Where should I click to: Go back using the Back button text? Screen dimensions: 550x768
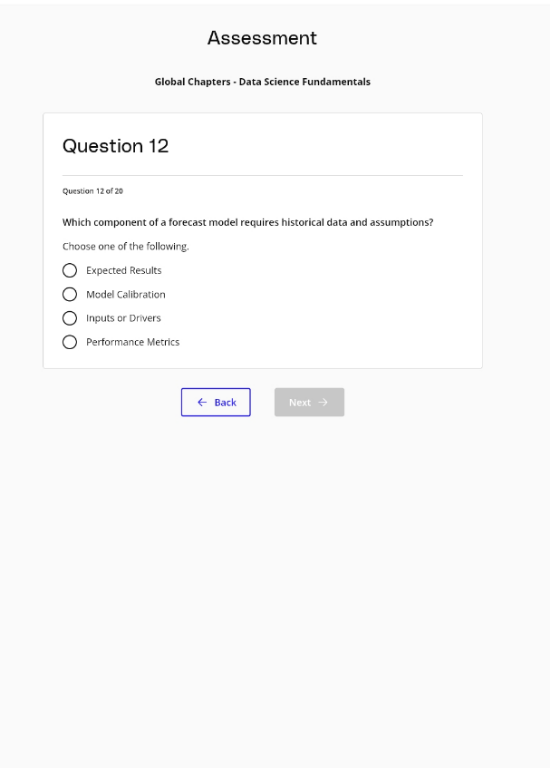225,402
